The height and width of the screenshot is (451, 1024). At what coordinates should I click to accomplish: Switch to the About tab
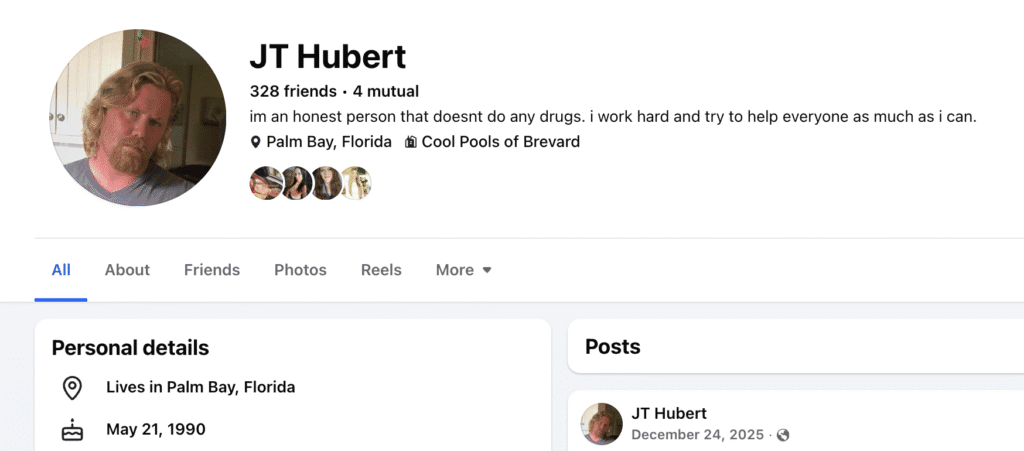point(127,270)
